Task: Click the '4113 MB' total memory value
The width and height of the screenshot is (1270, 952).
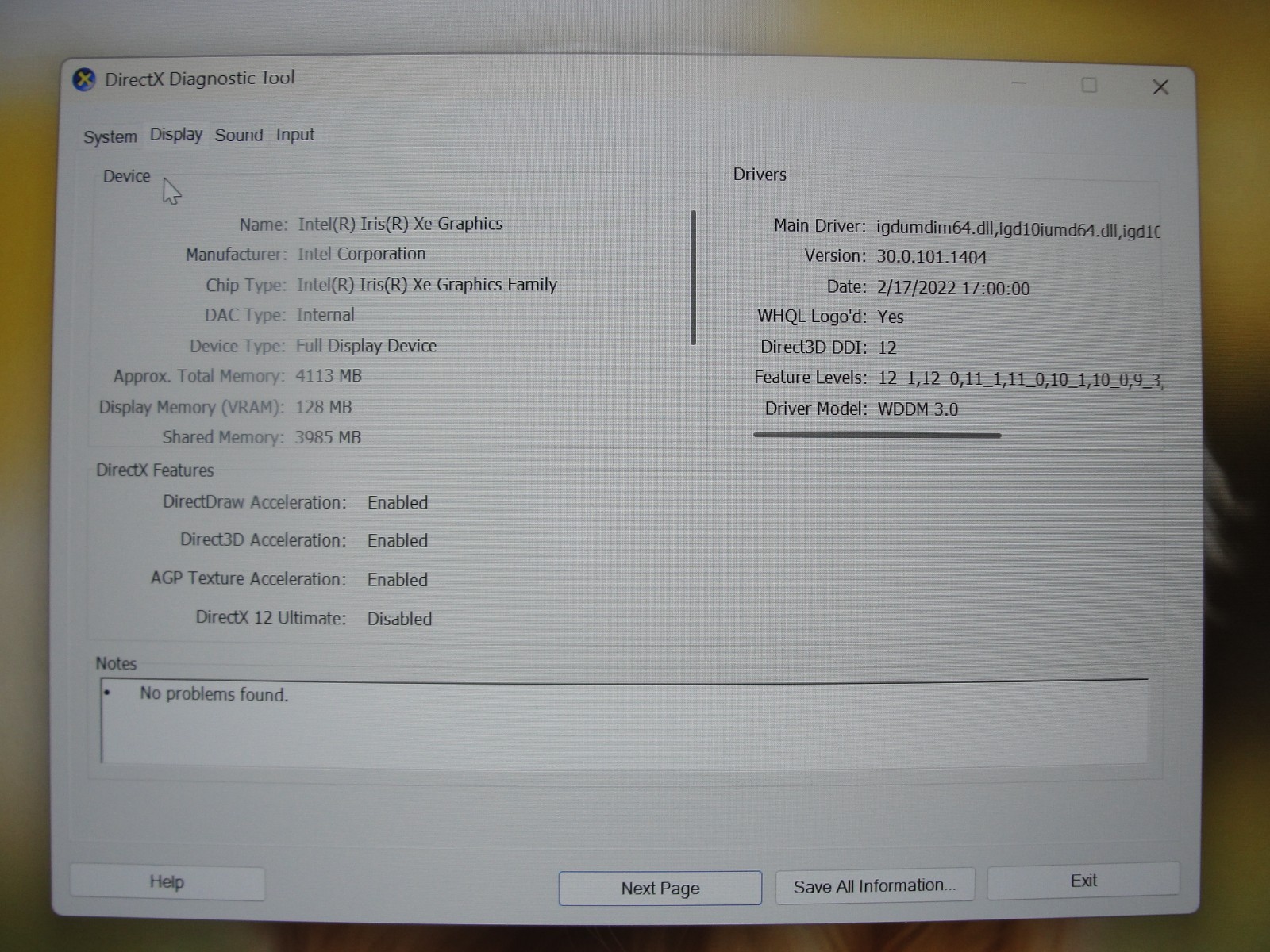Action: click(x=329, y=376)
